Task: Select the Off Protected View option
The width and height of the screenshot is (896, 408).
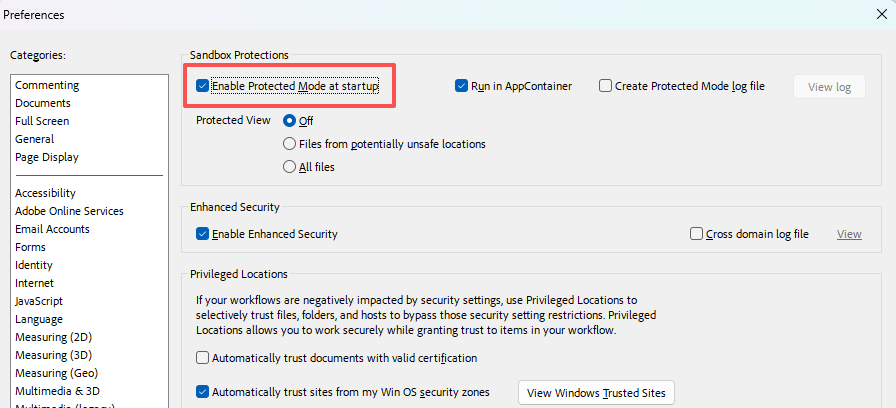Action: [290, 121]
